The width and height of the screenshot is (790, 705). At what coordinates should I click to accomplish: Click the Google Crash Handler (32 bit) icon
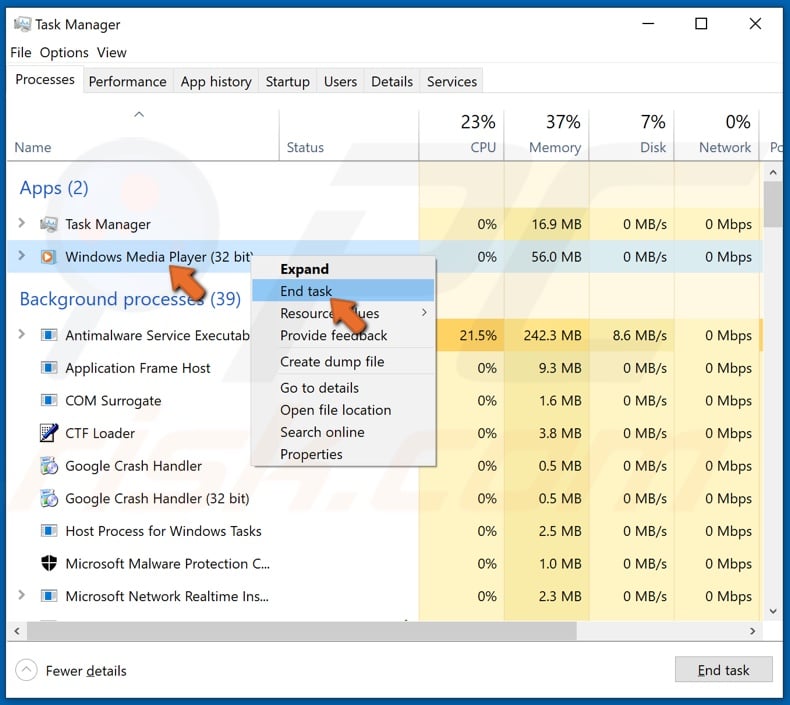coord(49,498)
